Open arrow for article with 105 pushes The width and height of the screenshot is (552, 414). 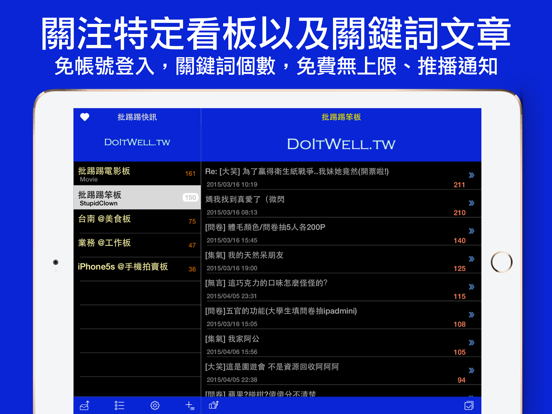[471, 342]
